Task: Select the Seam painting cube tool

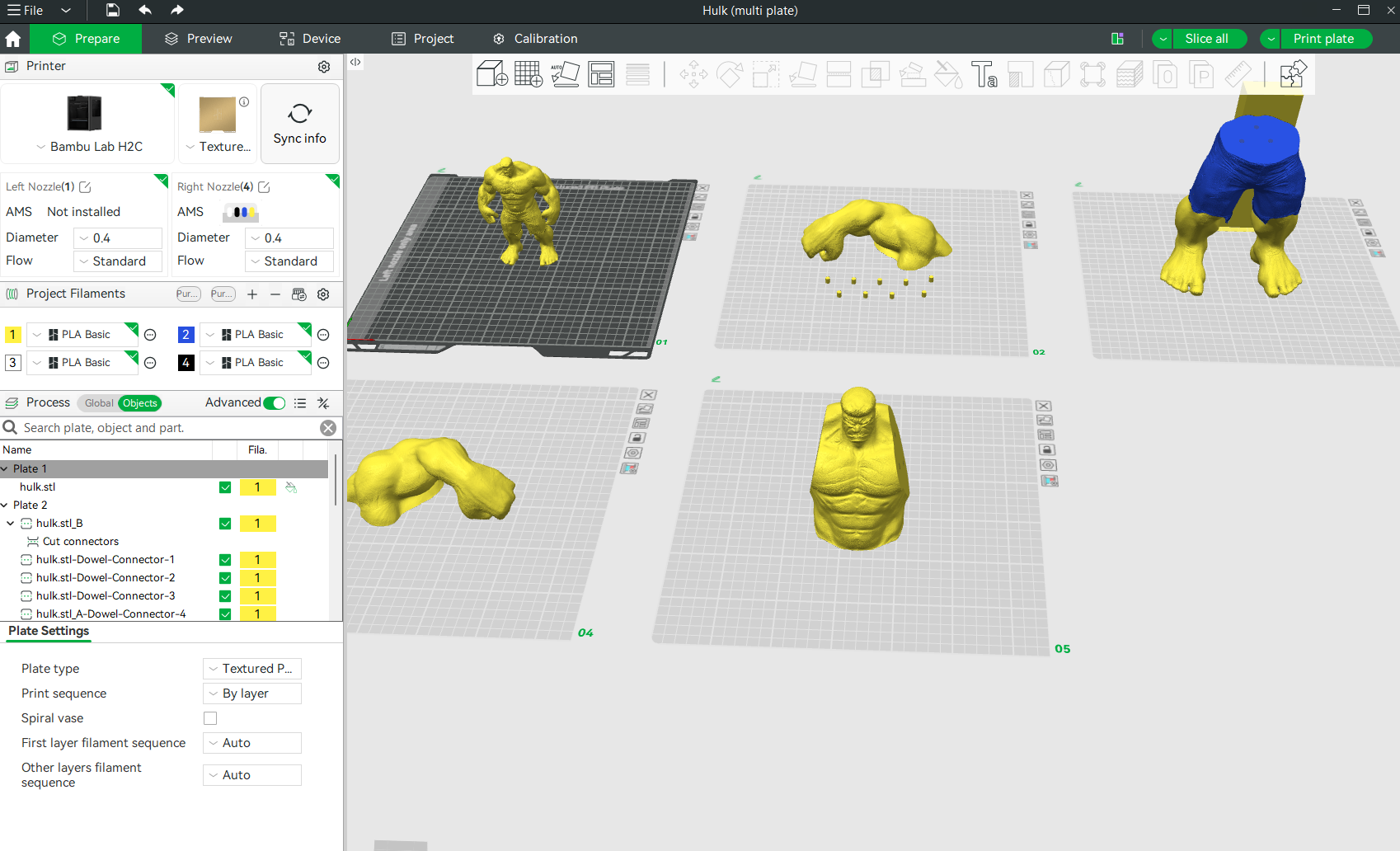Action: 1056,74
